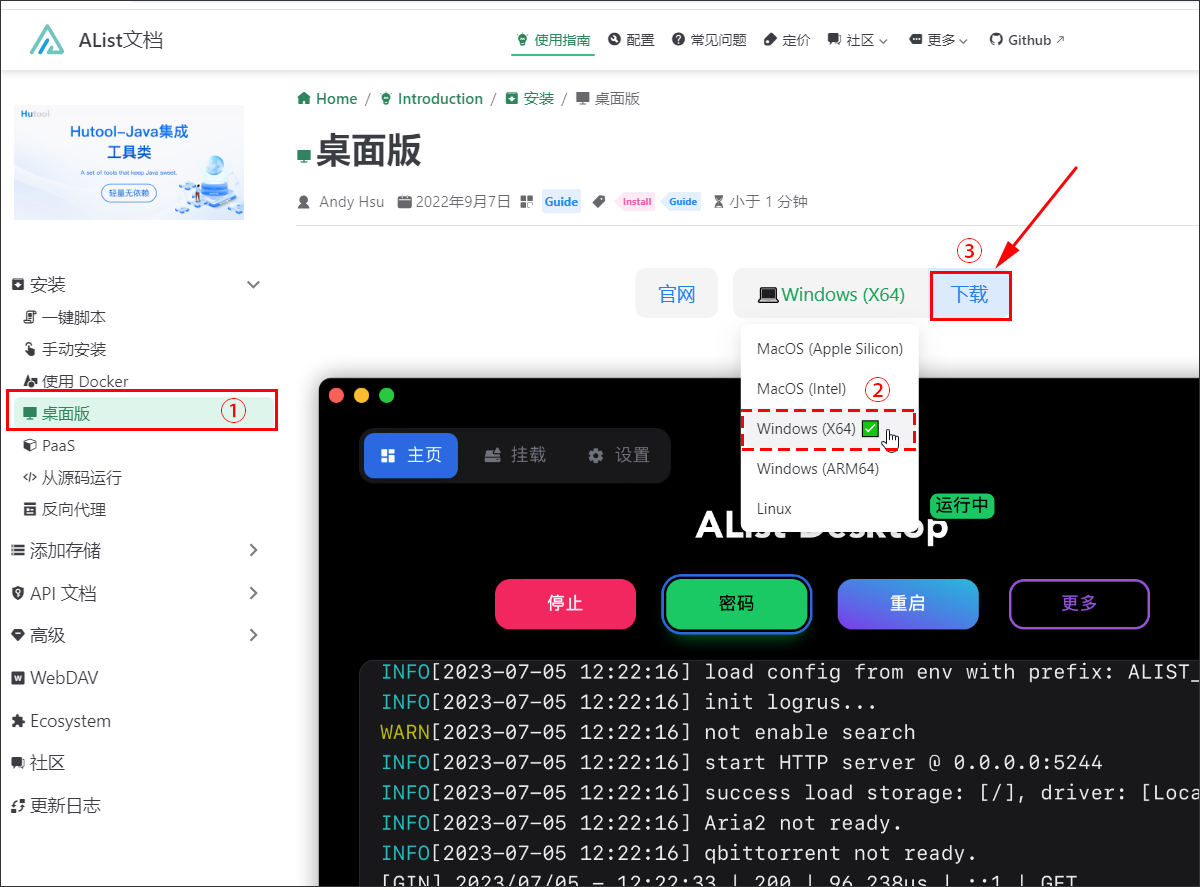
Task: Click the 更多 outlined button in the screenshot
Action: [1080, 604]
